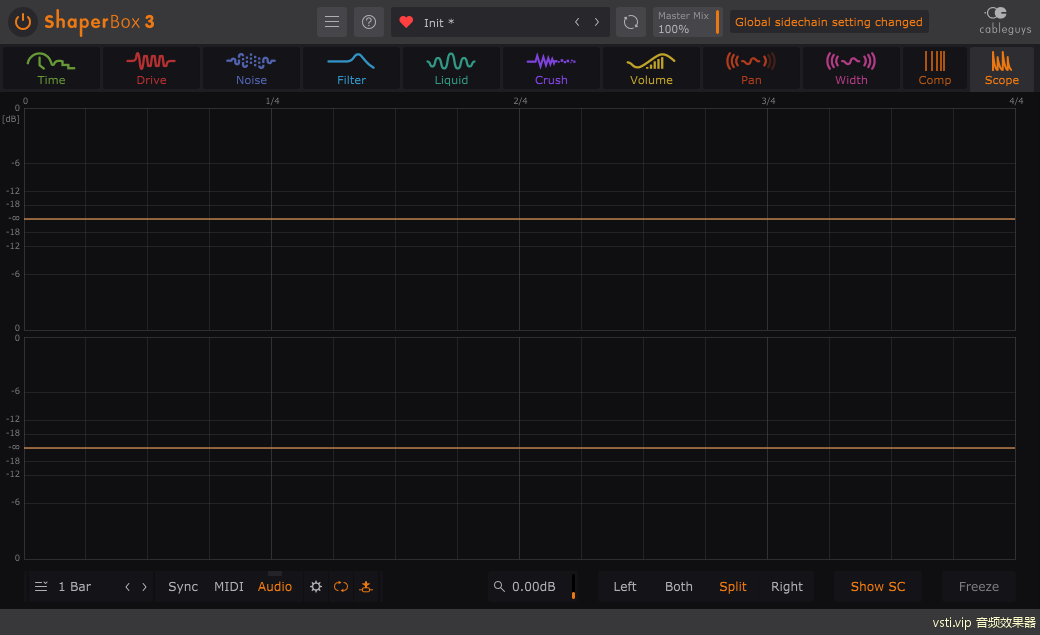
Task: Open the Filter shaper
Action: point(352,68)
